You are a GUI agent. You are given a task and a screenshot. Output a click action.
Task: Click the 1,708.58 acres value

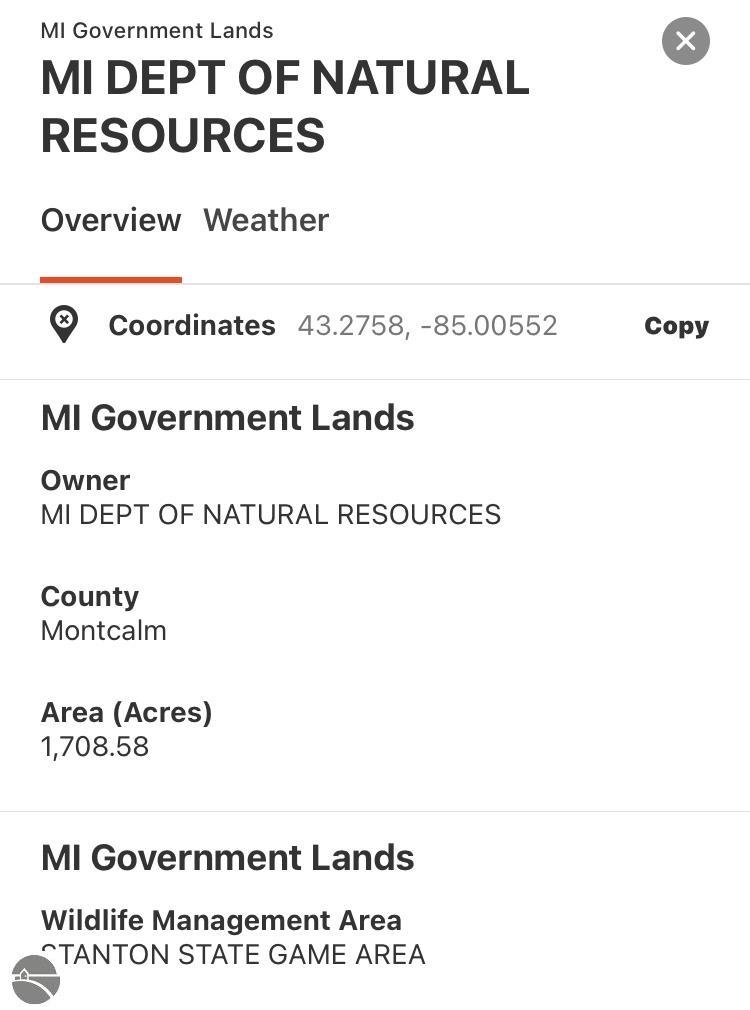[95, 747]
